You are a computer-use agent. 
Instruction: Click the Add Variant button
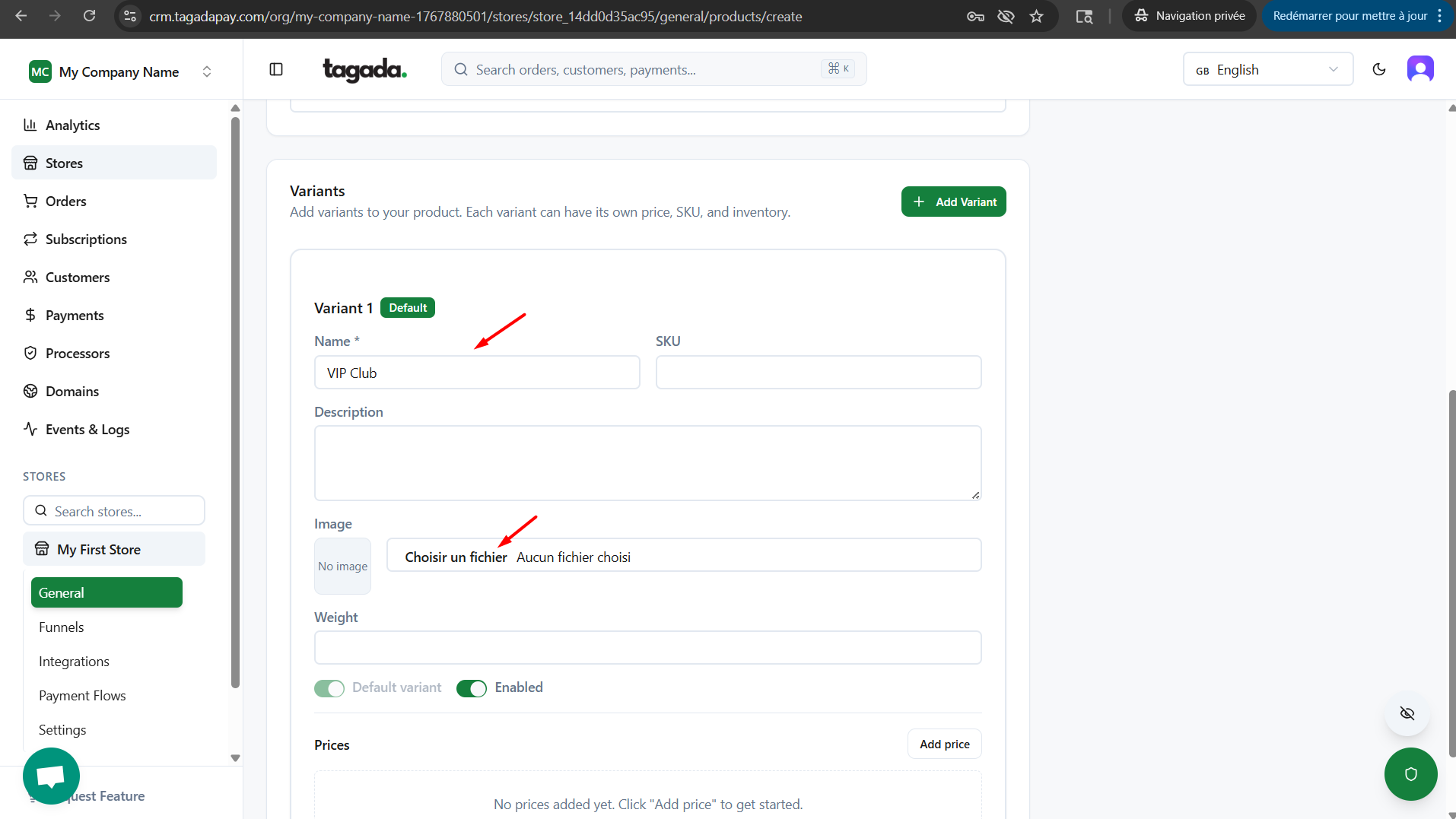[953, 202]
